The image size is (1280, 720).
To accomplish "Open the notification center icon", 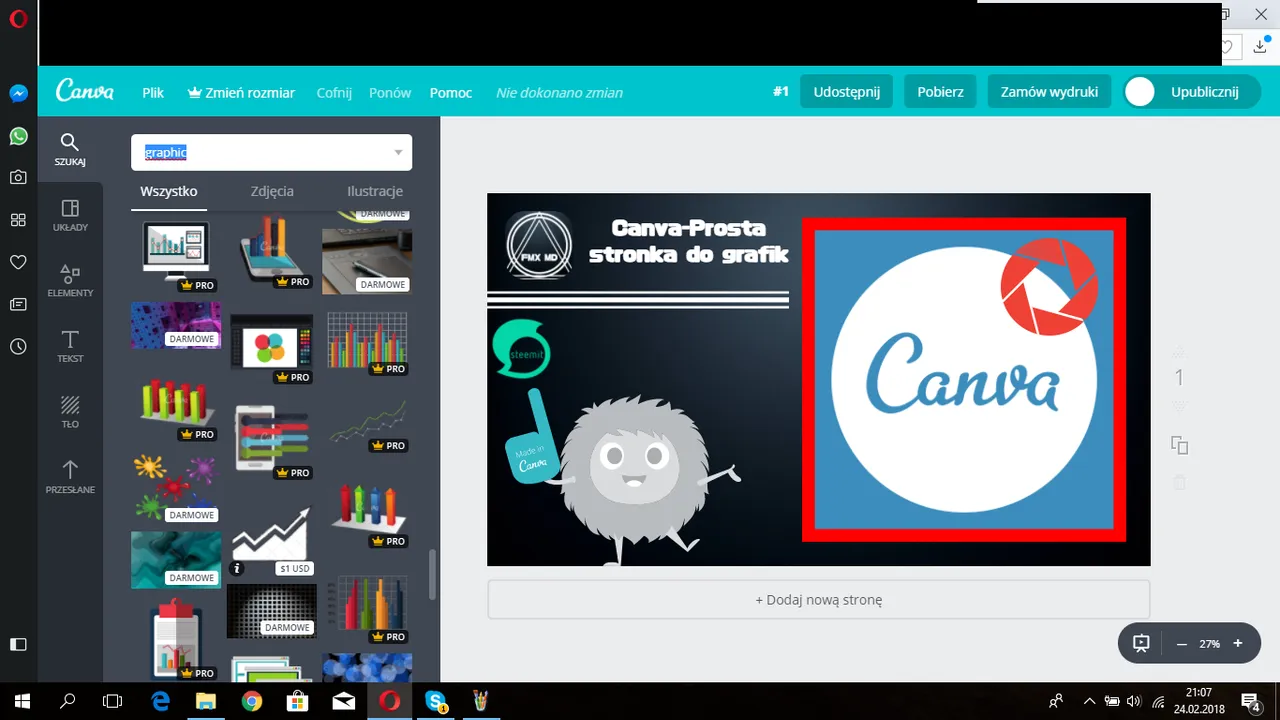I will coord(1250,701).
